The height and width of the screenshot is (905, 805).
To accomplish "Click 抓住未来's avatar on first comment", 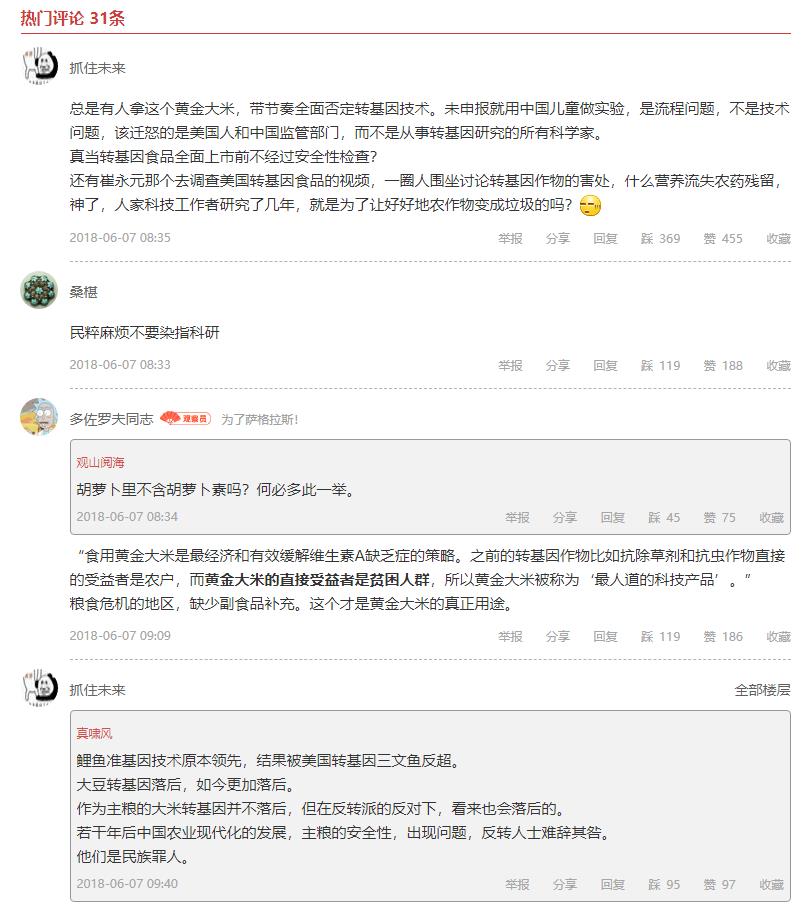I will (x=39, y=67).
